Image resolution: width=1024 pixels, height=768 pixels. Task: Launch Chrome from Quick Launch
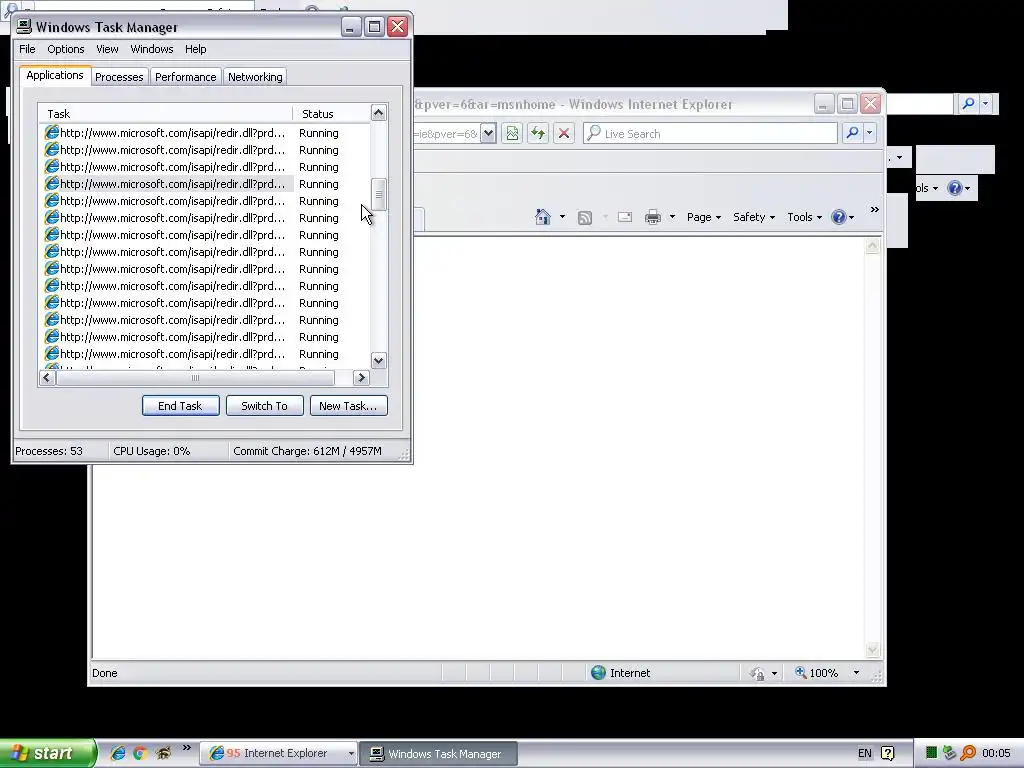coord(140,753)
